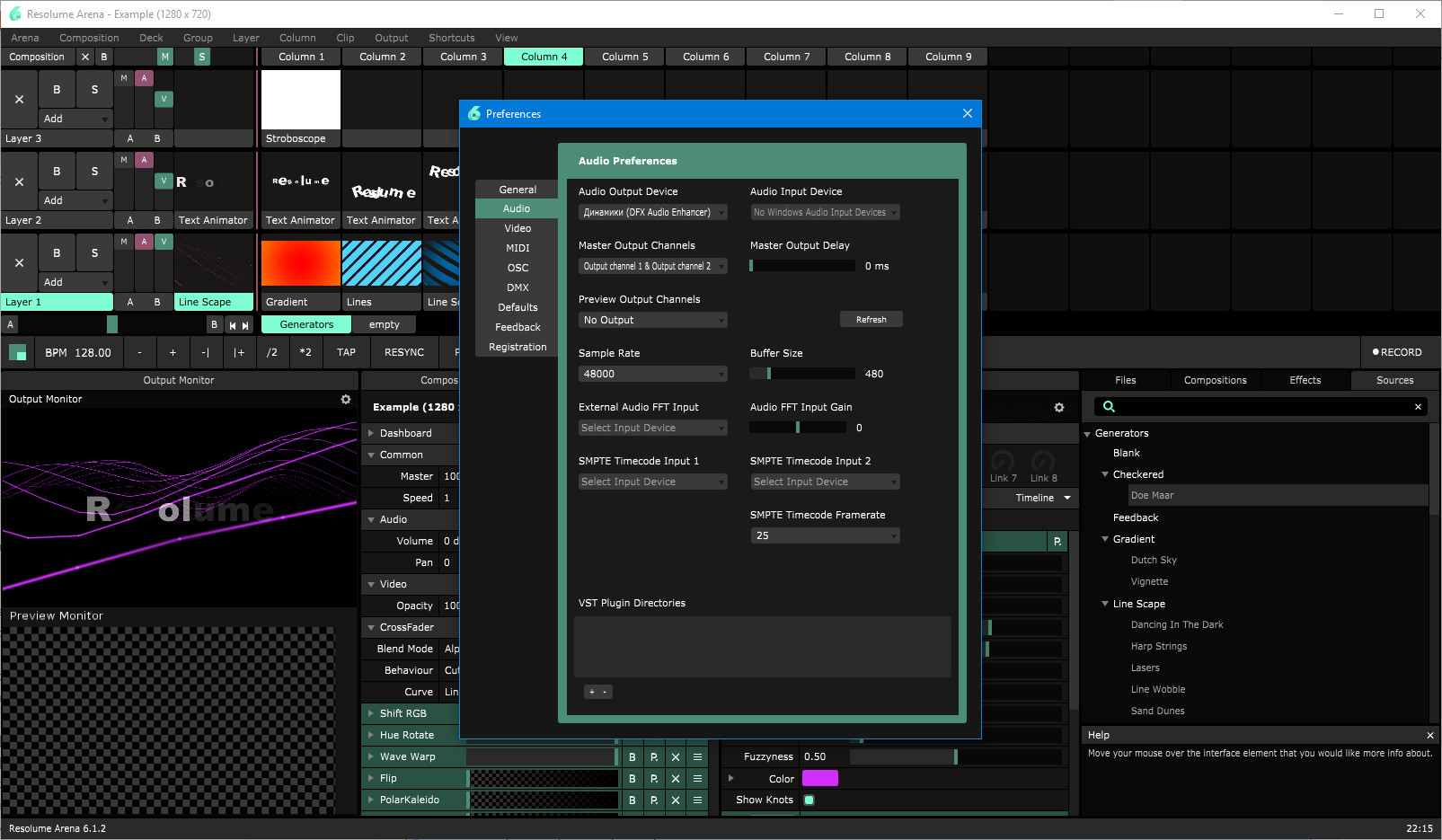The height and width of the screenshot is (840, 1442).
Task: Nudge BPM up with the plus button
Action: click(173, 352)
